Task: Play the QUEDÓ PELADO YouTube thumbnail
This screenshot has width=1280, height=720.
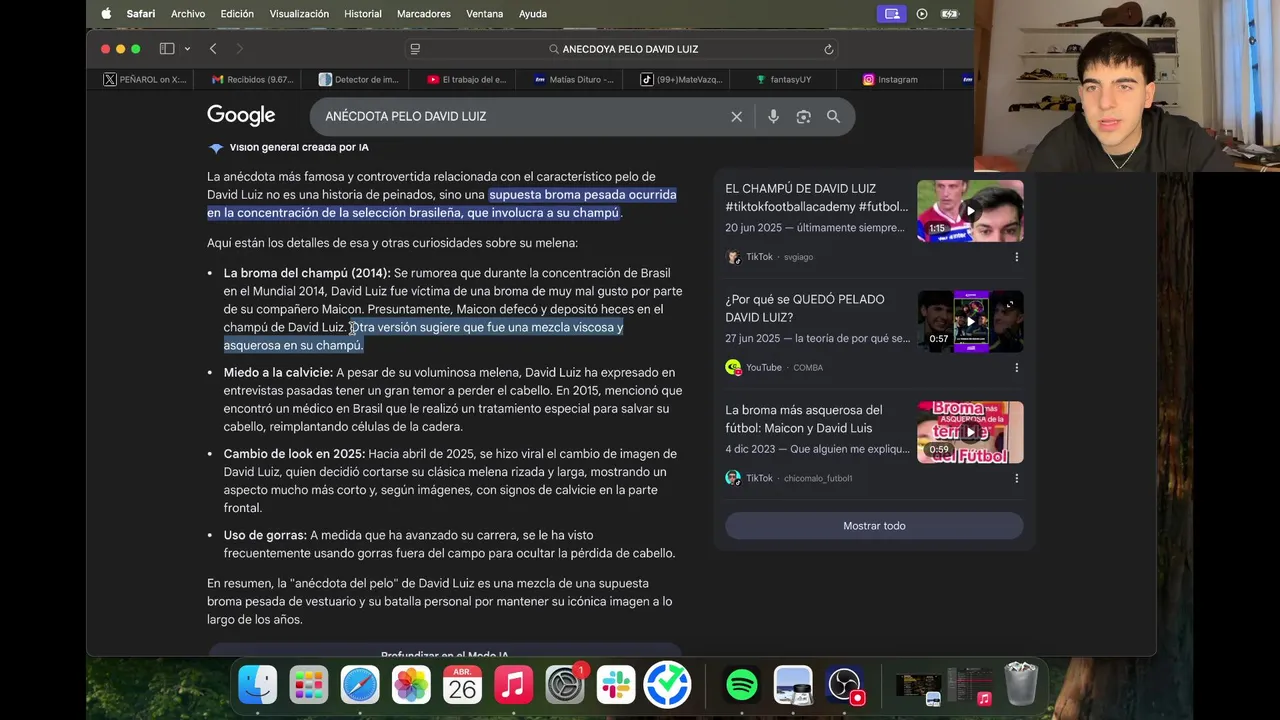Action: tap(970, 322)
